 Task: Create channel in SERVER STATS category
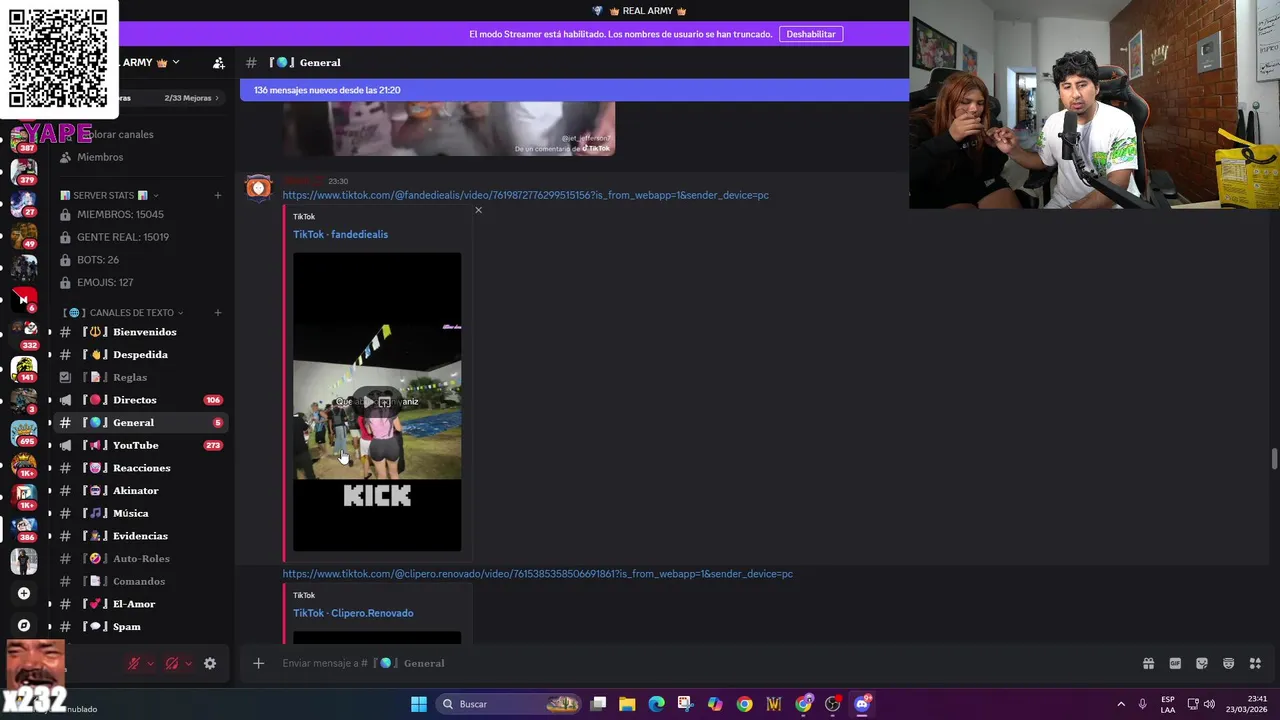[x=218, y=195]
